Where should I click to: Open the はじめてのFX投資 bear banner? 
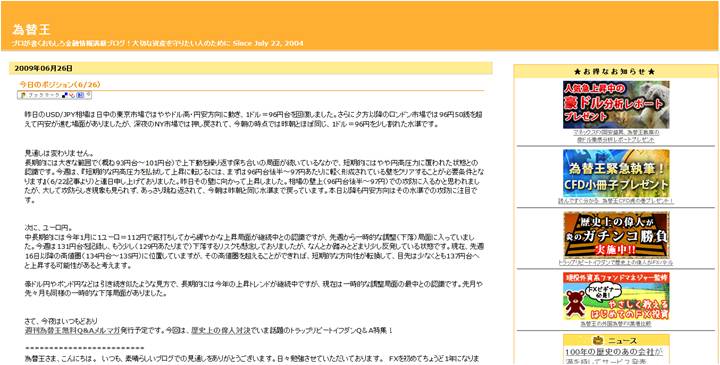[x=616, y=296]
